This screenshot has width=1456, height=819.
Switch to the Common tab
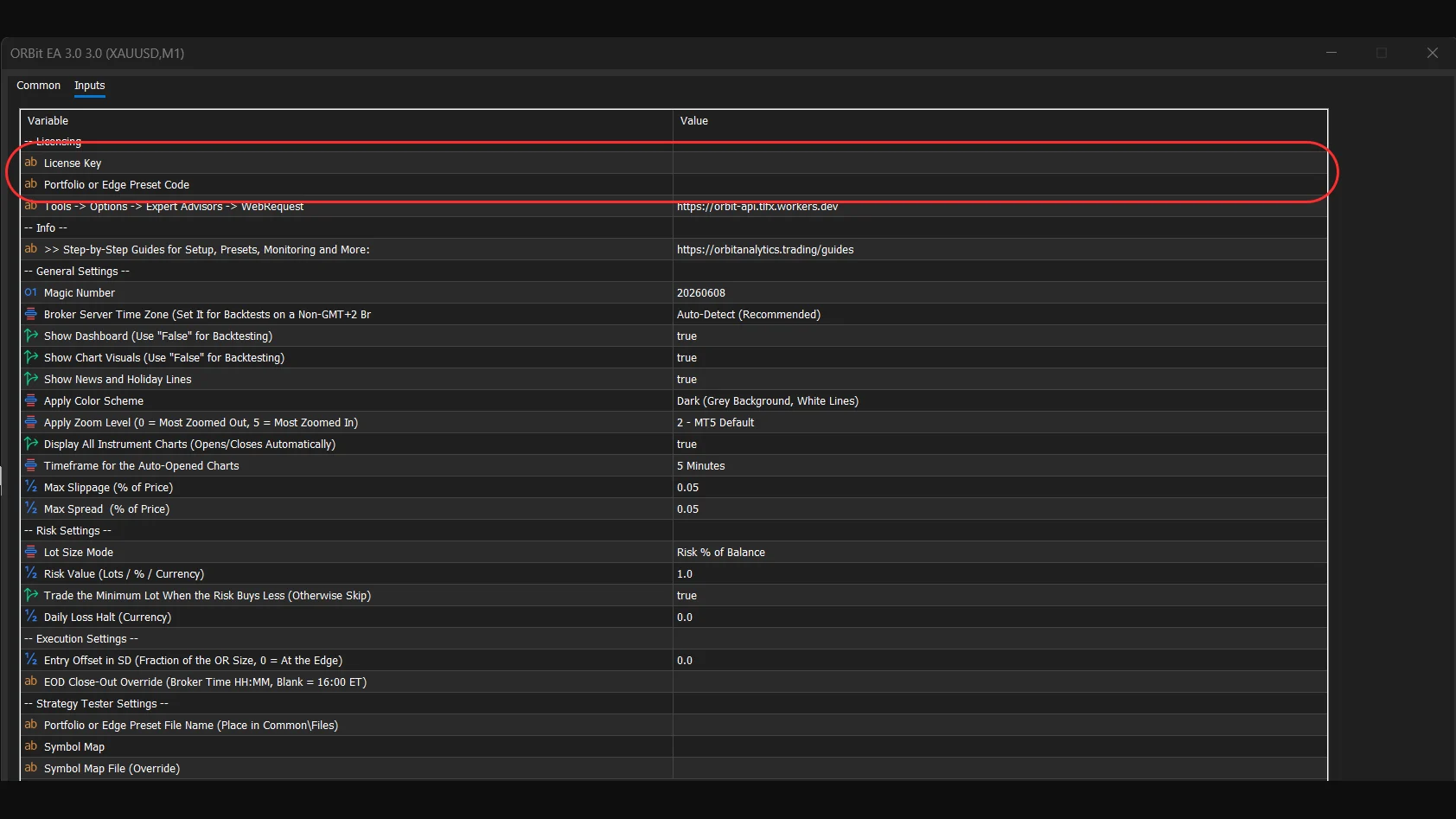click(x=38, y=86)
